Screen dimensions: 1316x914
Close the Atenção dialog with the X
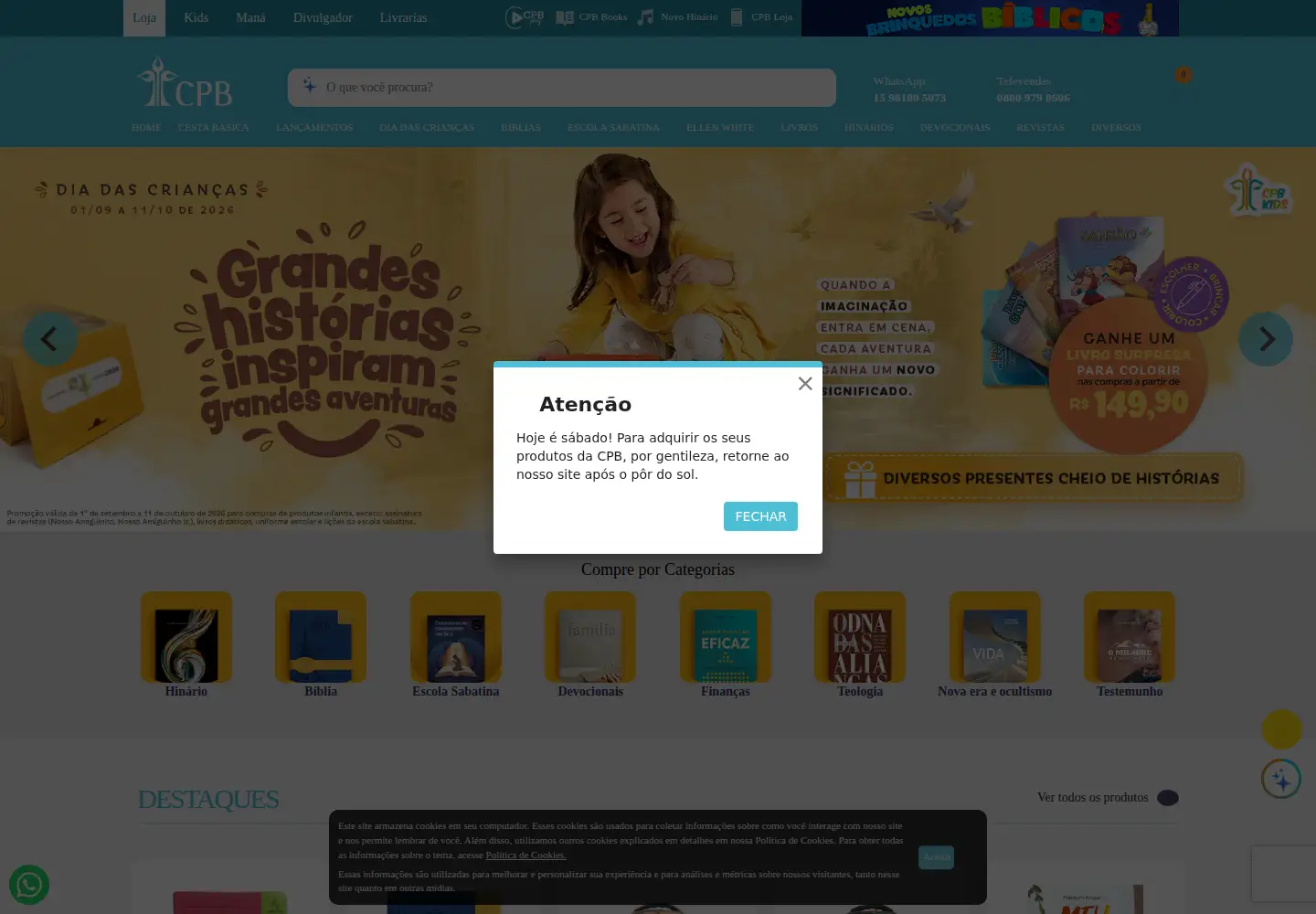pyautogui.click(x=805, y=384)
